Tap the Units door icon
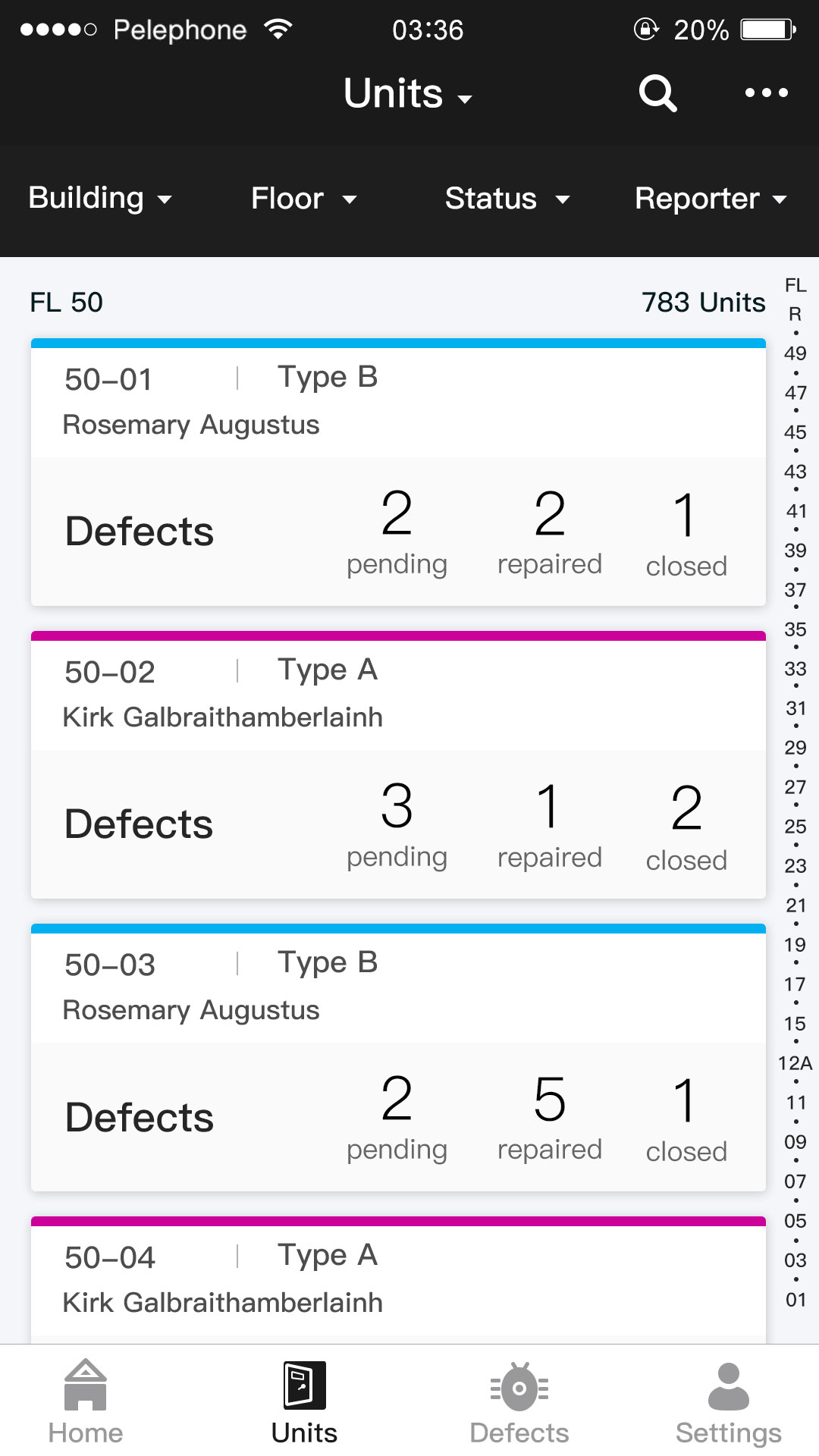 pyautogui.click(x=305, y=1385)
